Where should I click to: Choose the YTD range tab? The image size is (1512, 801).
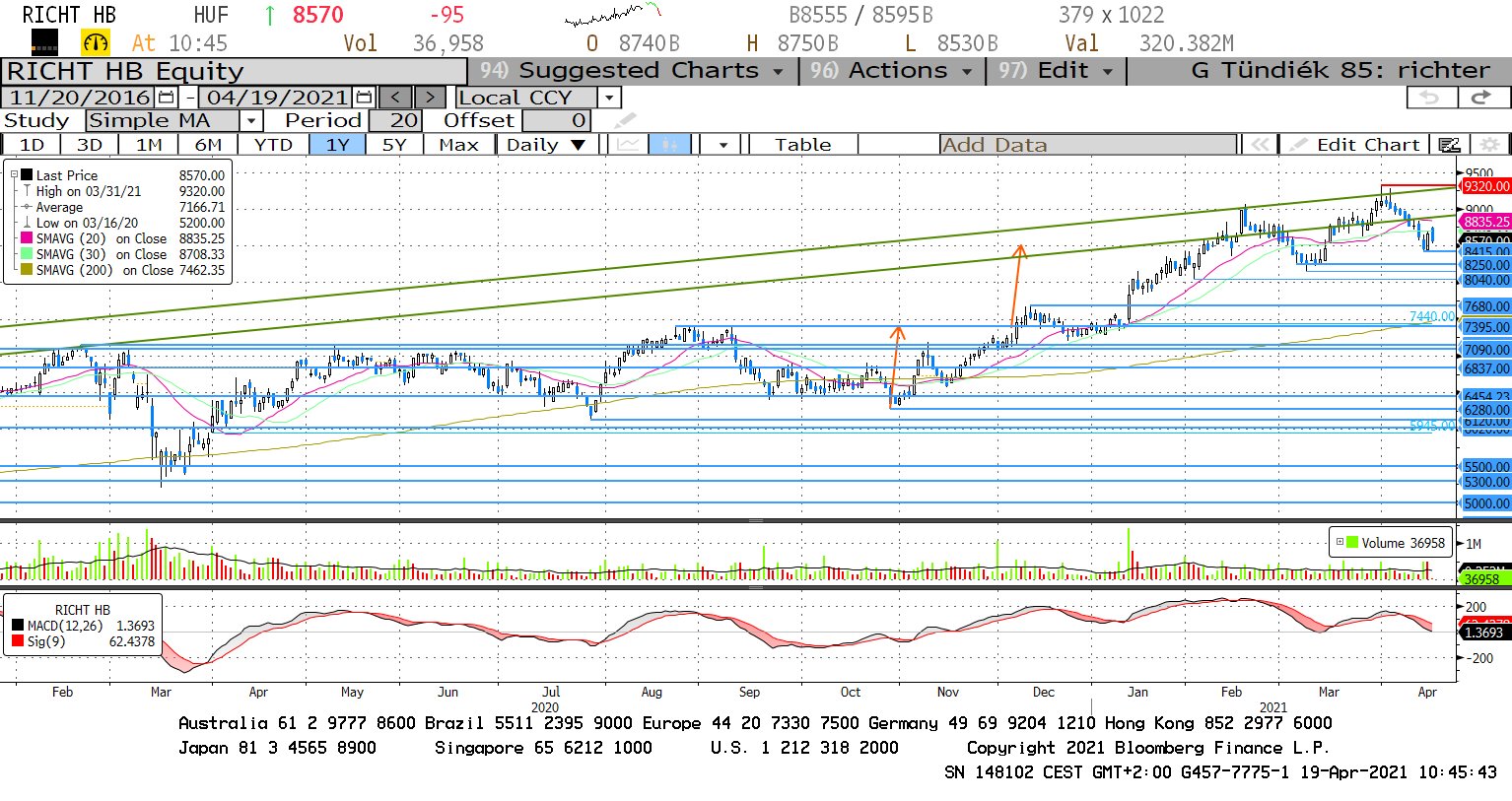pyautogui.click(x=273, y=145)
